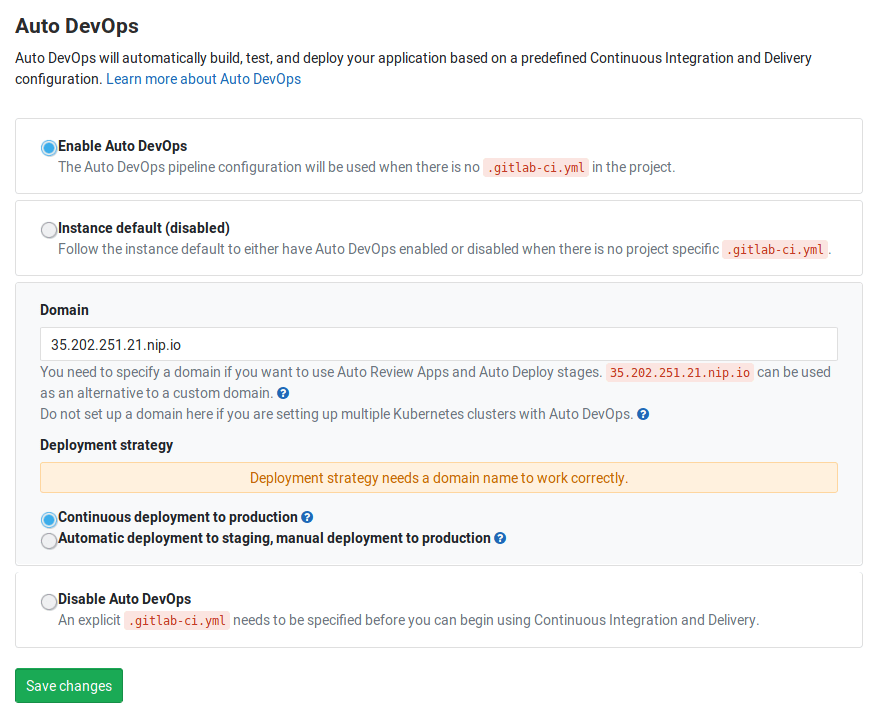Choose the Disable Auto DevOps option
Viewport: 877px width, 716px height.
tap(49, 601)
